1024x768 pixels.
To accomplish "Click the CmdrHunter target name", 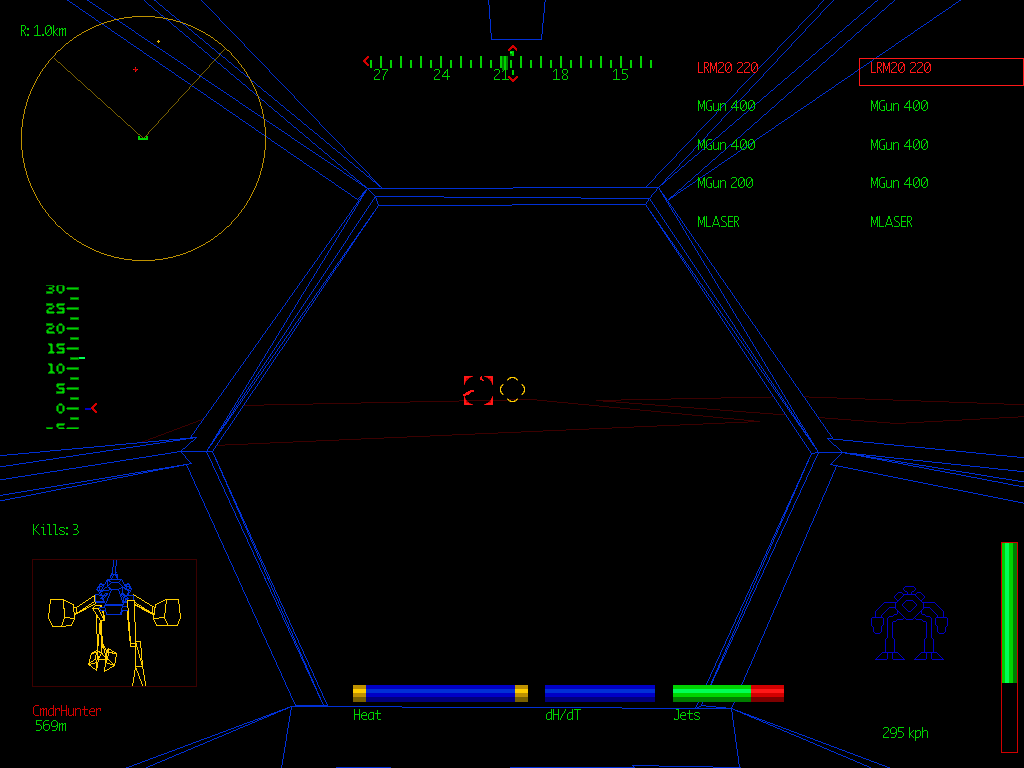I will 66,711.
